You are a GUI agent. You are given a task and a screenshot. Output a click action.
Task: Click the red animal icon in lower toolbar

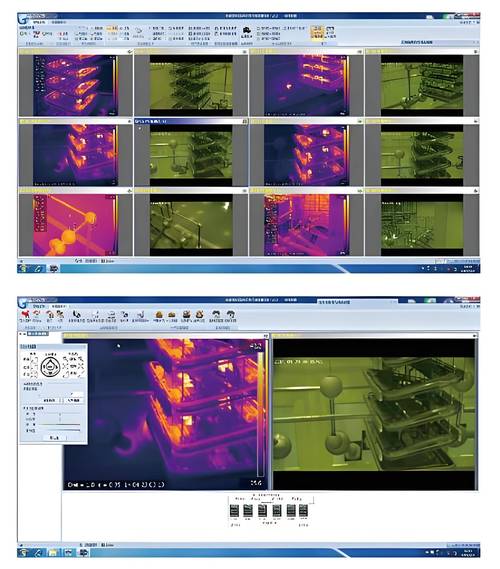pyautogui.click(x=25, y=314)
